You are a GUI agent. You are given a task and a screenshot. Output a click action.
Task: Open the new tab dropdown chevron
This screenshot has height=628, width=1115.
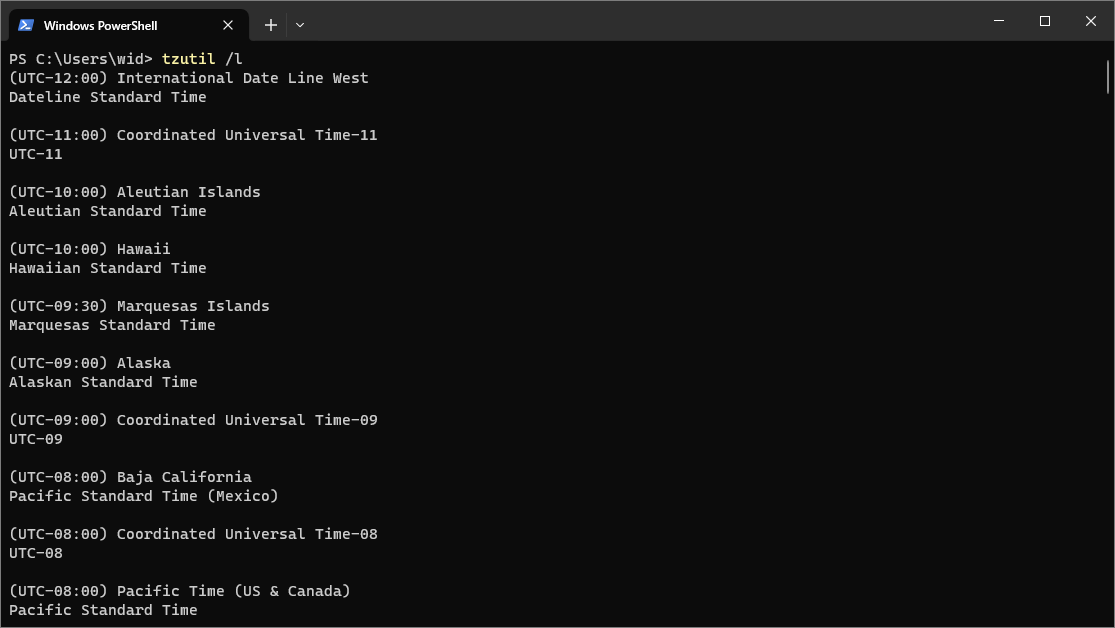tap(297, 25)
